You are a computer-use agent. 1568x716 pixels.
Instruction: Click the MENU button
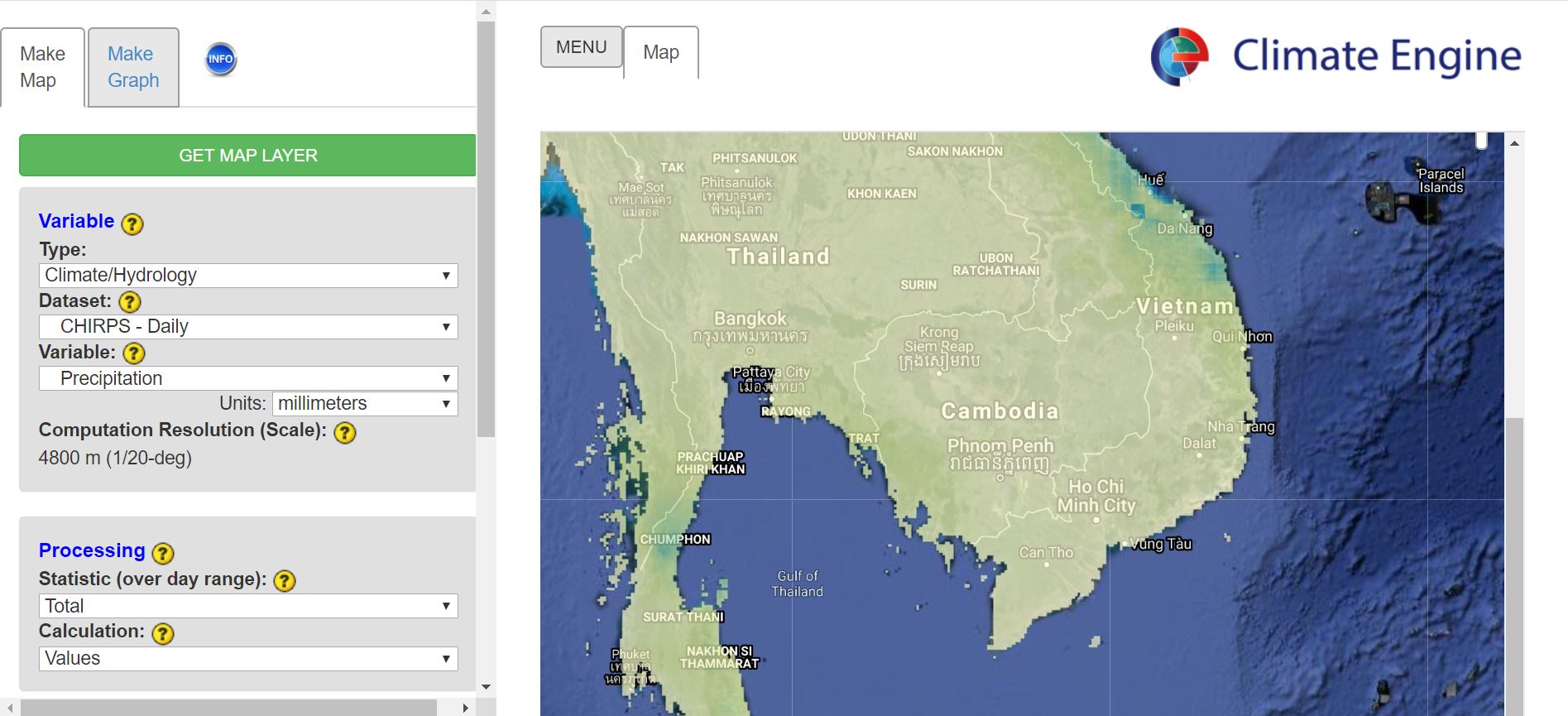(x=581, y=47)
